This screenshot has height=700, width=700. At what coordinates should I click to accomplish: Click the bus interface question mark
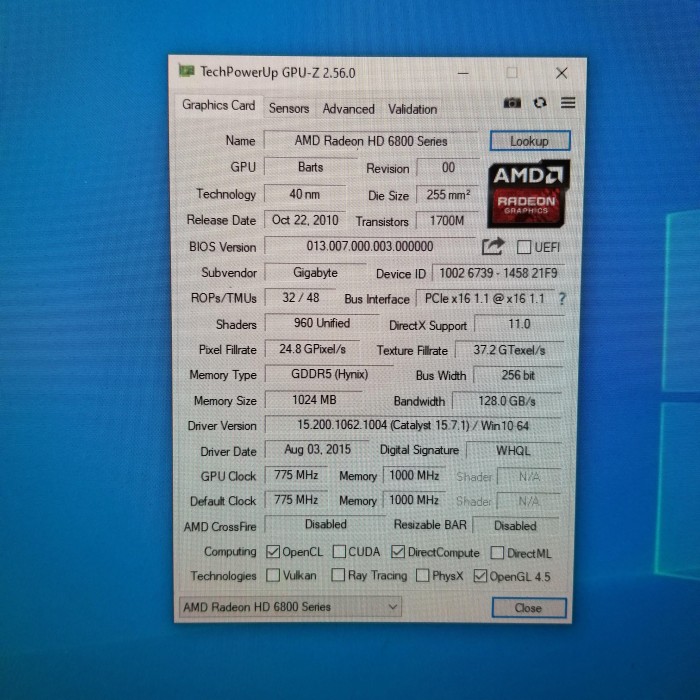coord(562,299)
